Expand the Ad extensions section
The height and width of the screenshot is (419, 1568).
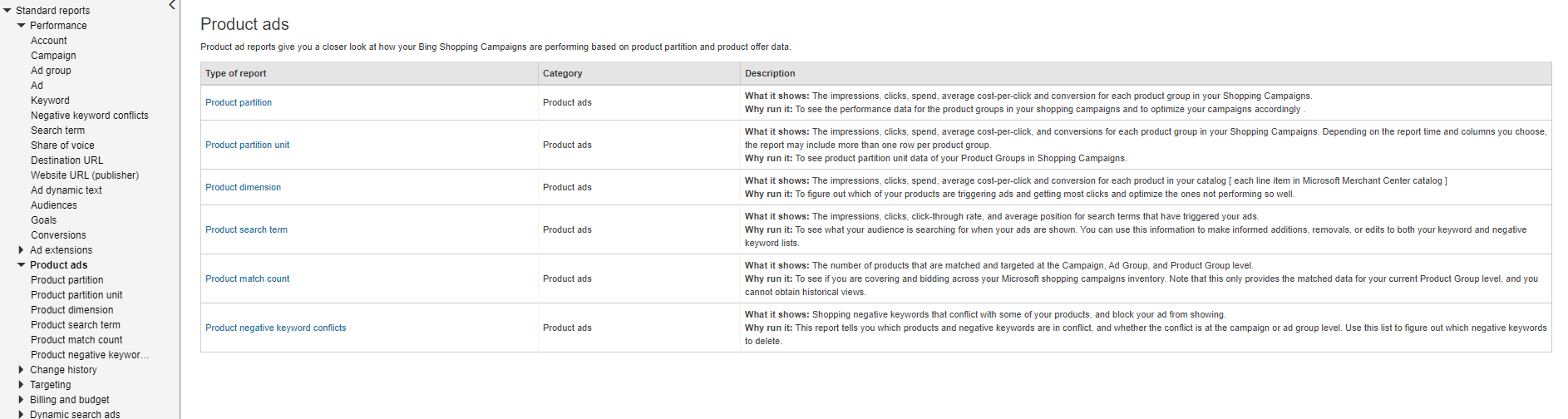(22, 250)
